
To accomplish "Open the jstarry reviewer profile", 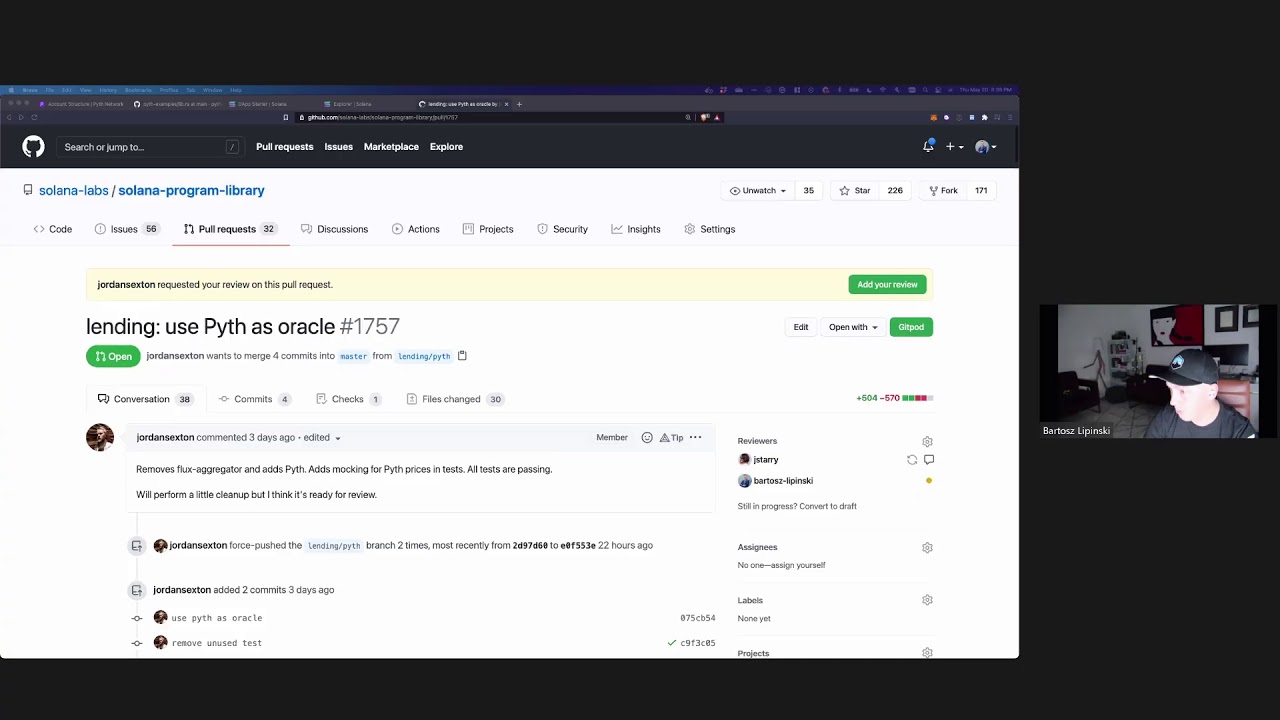I will [x=766, y=460].
